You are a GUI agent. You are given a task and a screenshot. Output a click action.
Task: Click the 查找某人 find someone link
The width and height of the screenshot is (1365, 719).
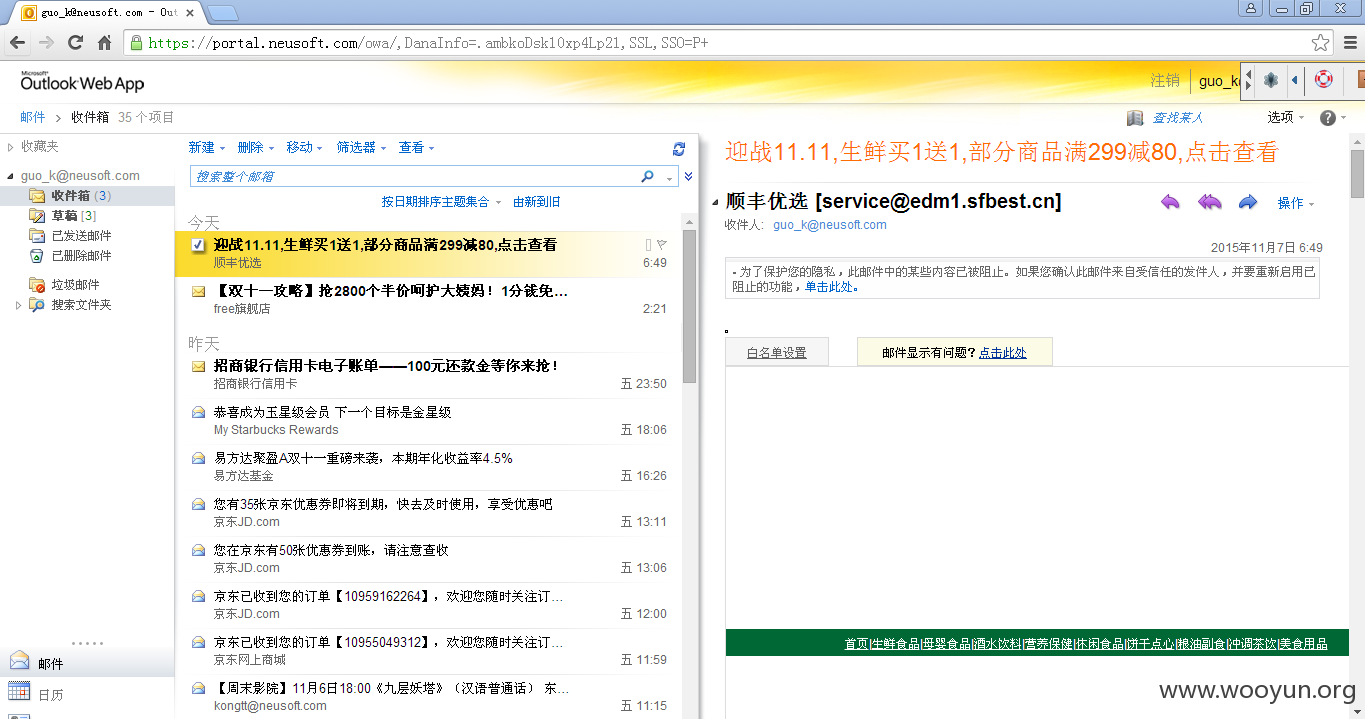click(x=1177, y=118)
